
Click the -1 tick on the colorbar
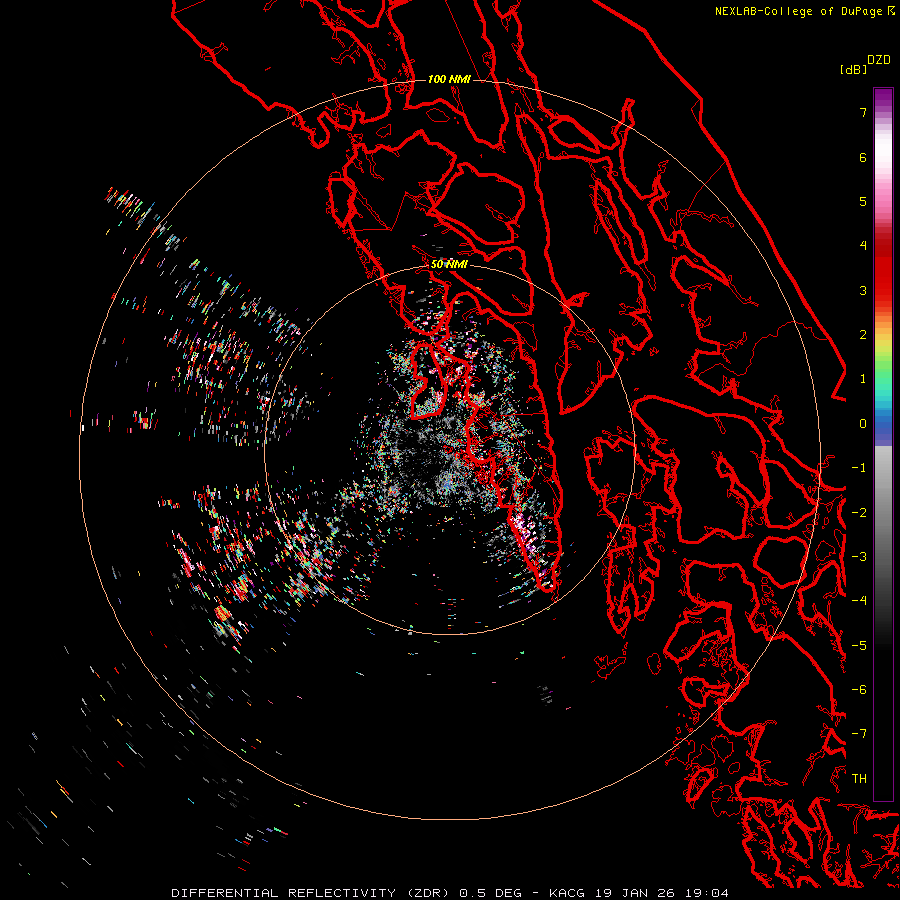859,468
